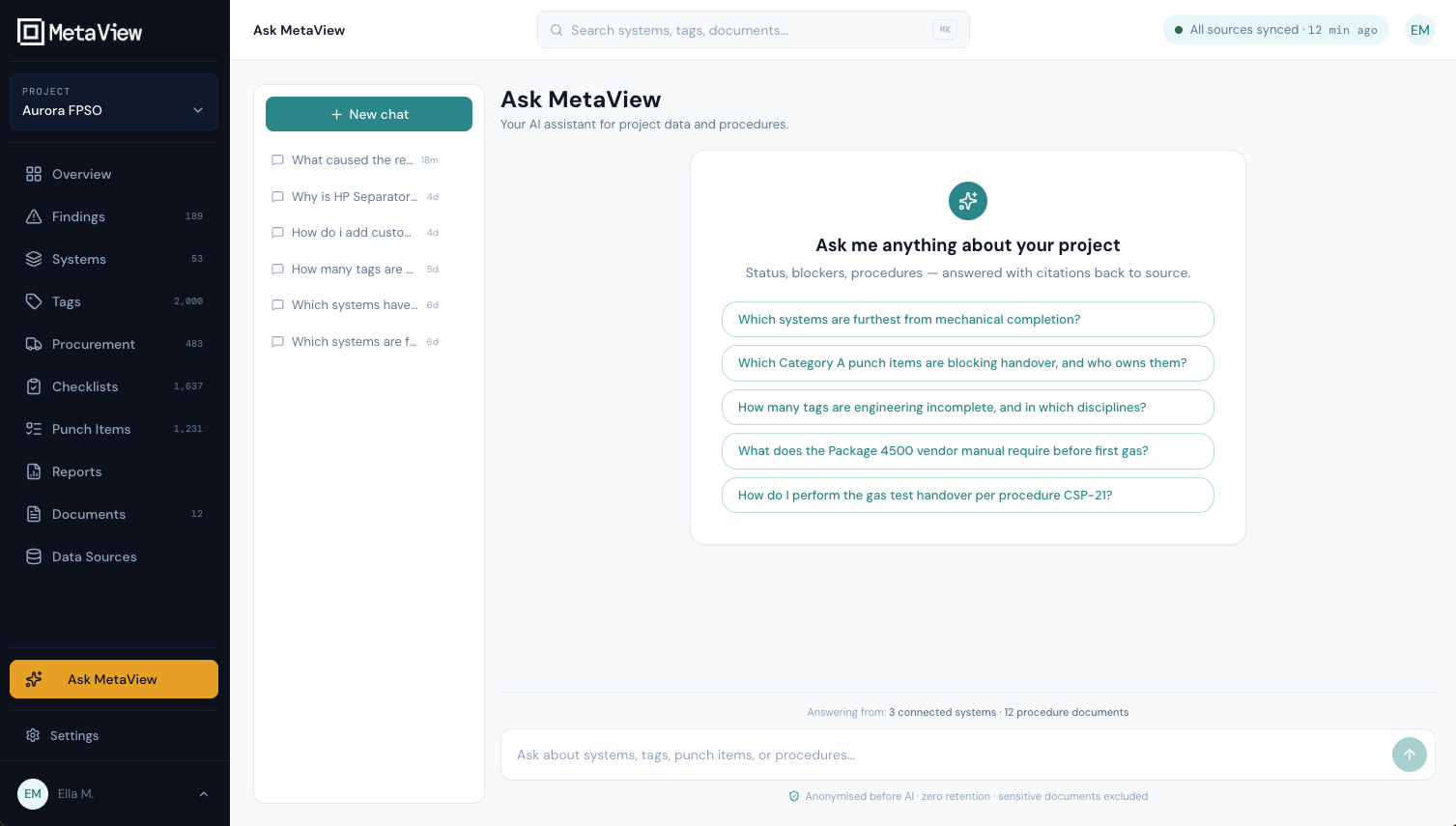Click chat bubble icon for 'Why is HP Separator...'
1456x826 pixels.
[277, 196]
